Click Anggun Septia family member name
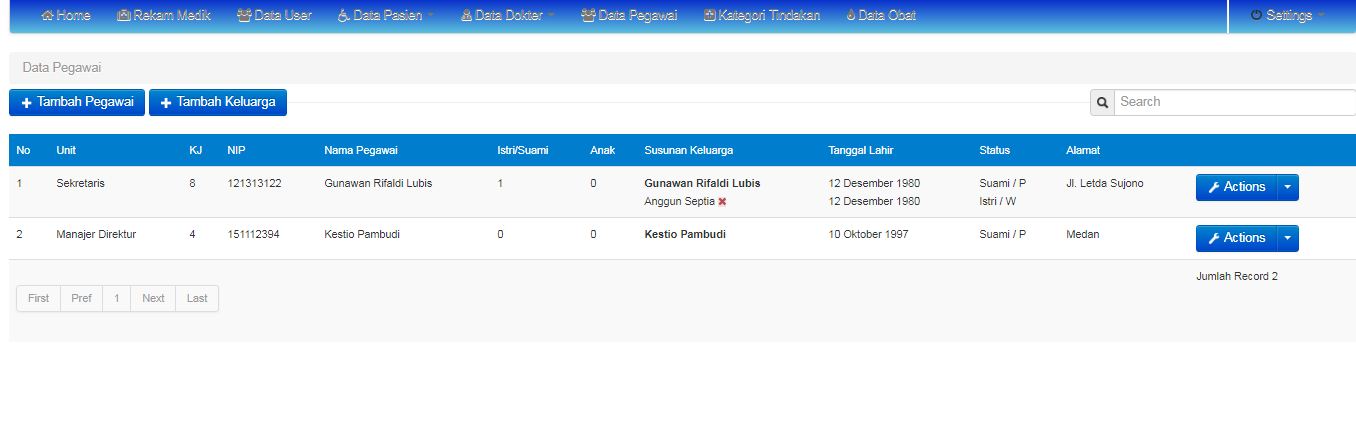The image size is (1356, 430). pyautogui.click(x=679, y=201)
